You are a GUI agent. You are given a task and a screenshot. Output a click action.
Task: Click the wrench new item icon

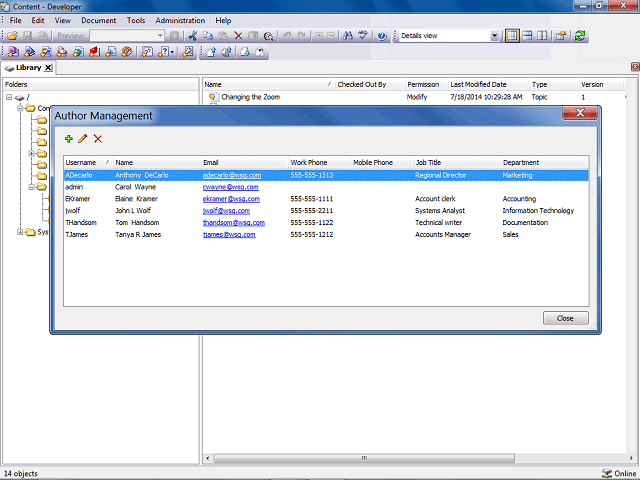point(188,52)
